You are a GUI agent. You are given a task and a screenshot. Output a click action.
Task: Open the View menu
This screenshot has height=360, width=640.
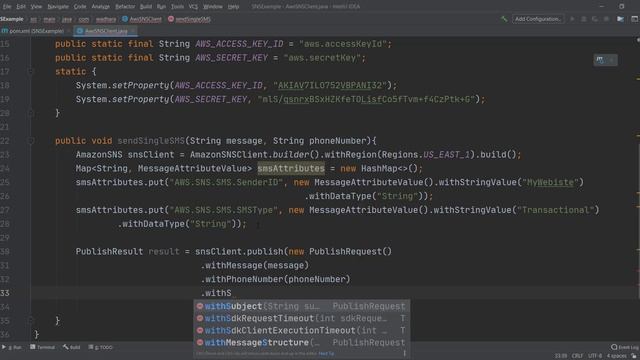click(x=36, y=7)
